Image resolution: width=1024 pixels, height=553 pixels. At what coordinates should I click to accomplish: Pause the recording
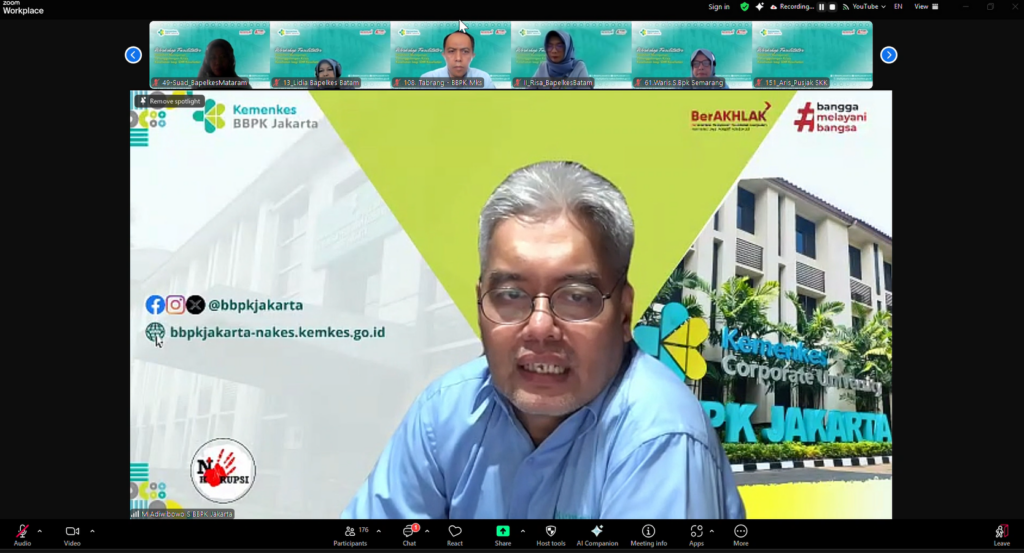coord(822,7)
